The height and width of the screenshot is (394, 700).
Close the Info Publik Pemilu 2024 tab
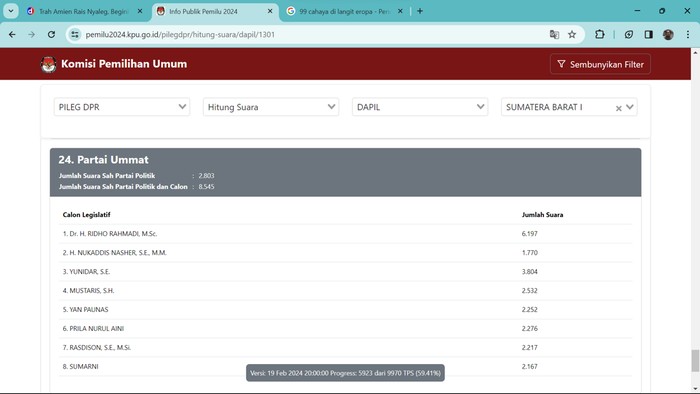(270, 11)
